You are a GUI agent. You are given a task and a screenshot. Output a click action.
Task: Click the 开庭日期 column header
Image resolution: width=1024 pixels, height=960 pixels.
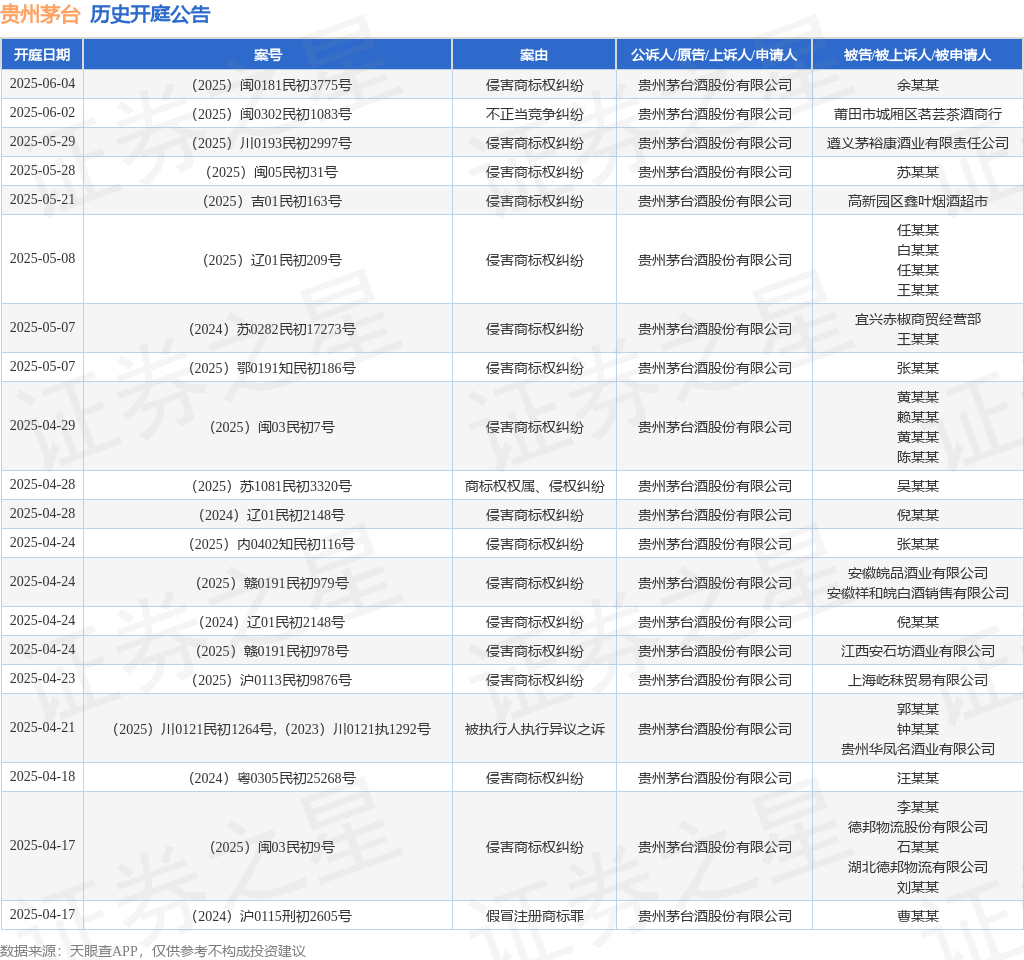(x=42, y=55)
